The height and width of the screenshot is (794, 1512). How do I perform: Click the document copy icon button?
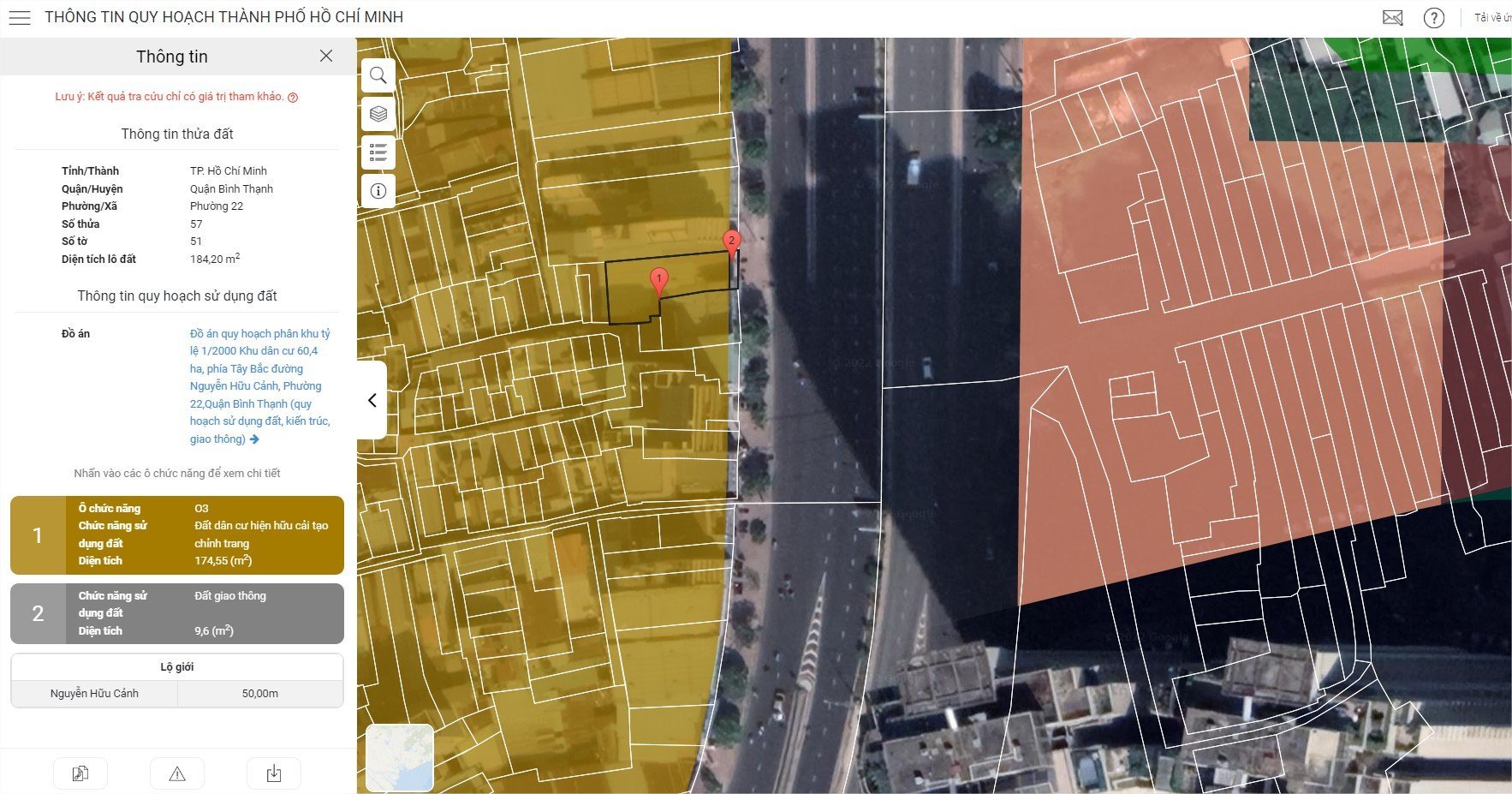[80, 773]
